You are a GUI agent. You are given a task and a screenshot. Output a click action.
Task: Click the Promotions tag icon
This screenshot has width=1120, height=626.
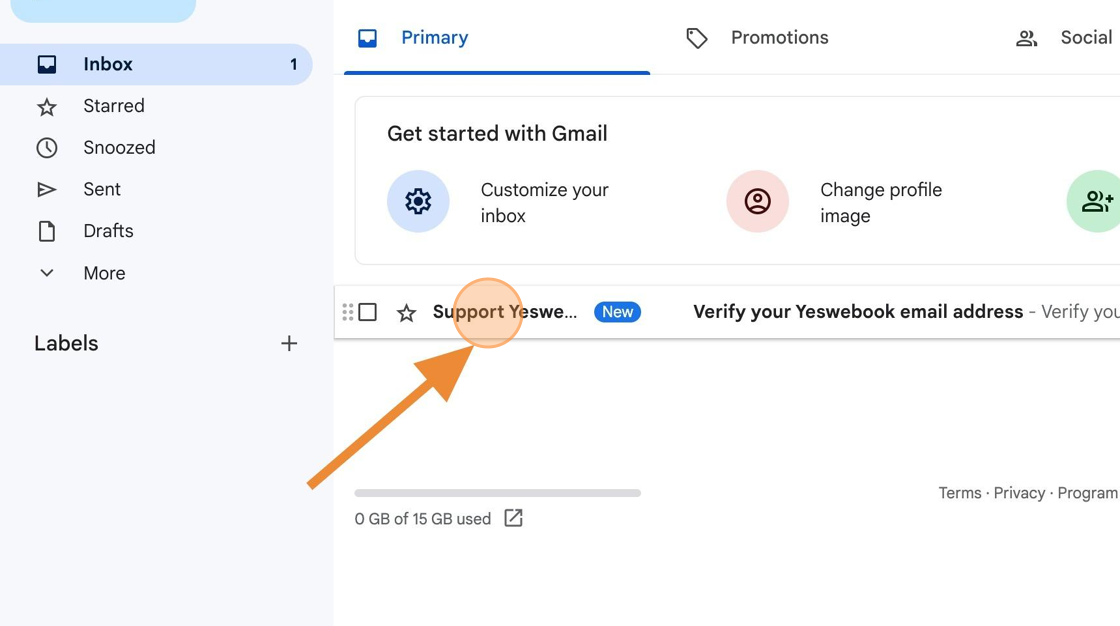click(696, 38)
